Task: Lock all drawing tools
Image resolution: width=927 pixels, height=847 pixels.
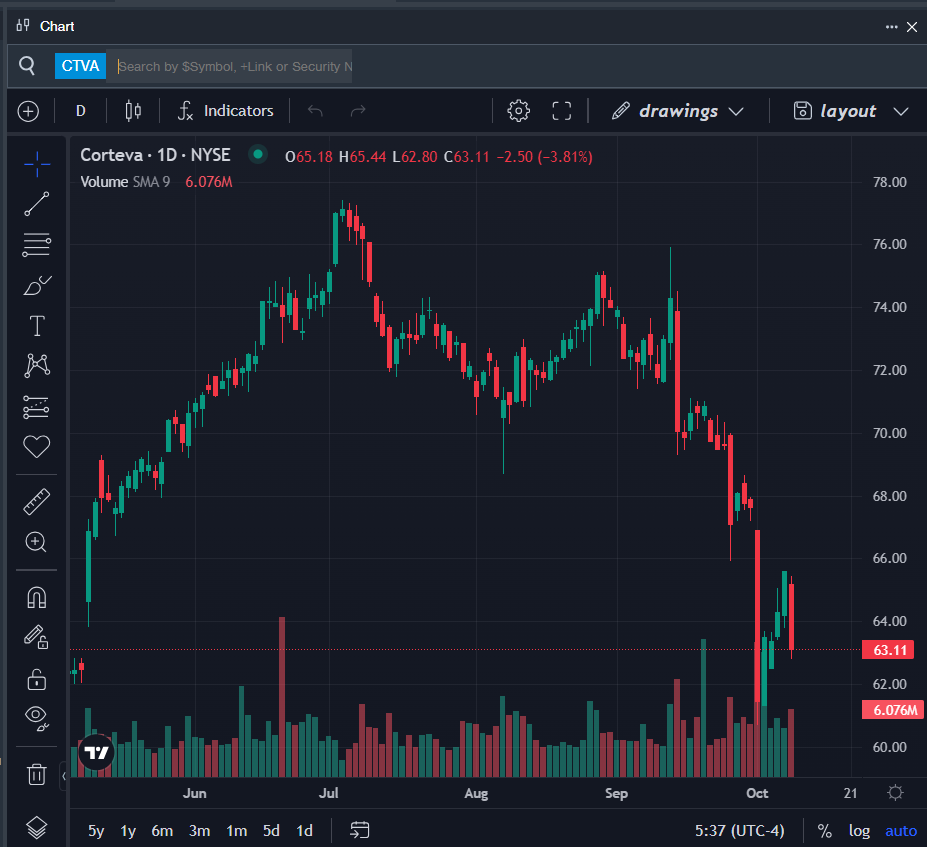Action: [x=37, y=680]
